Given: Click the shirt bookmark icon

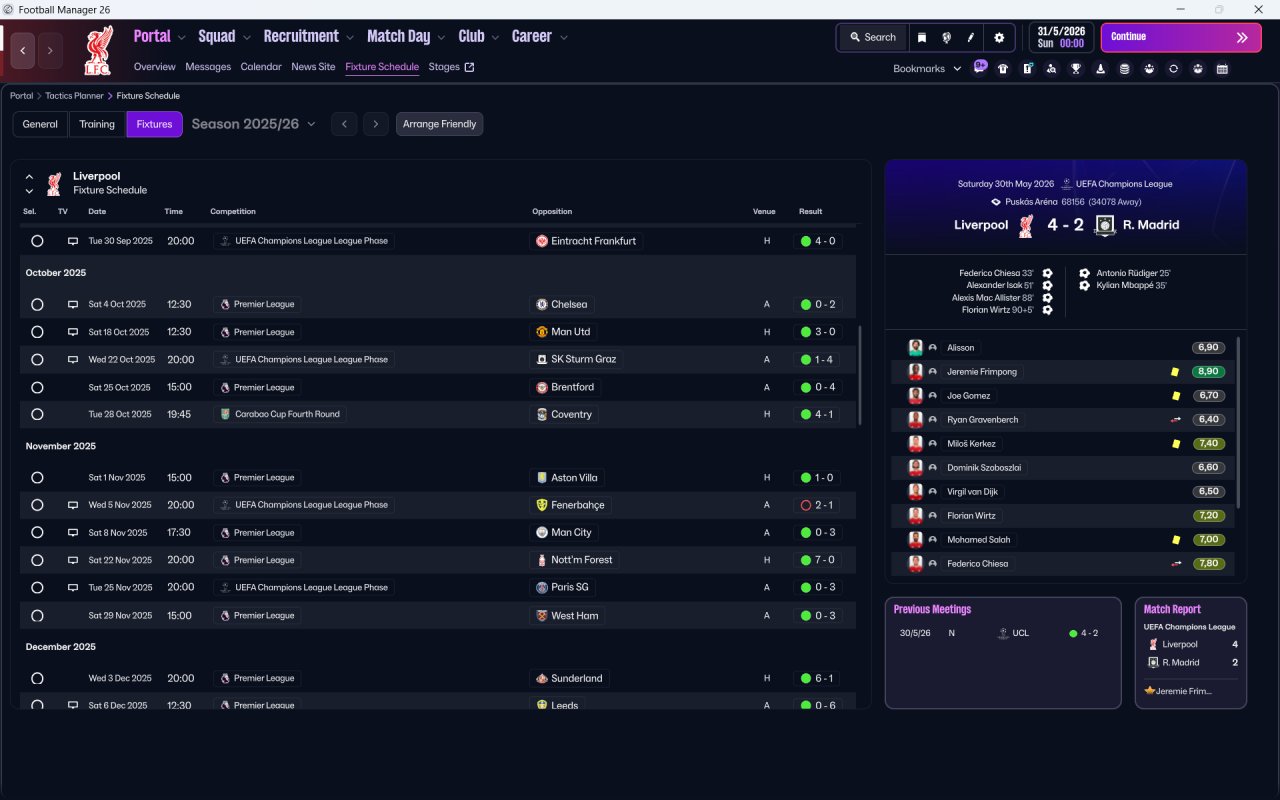Looking at the screenshot, I should click(x=1003, y=69).
